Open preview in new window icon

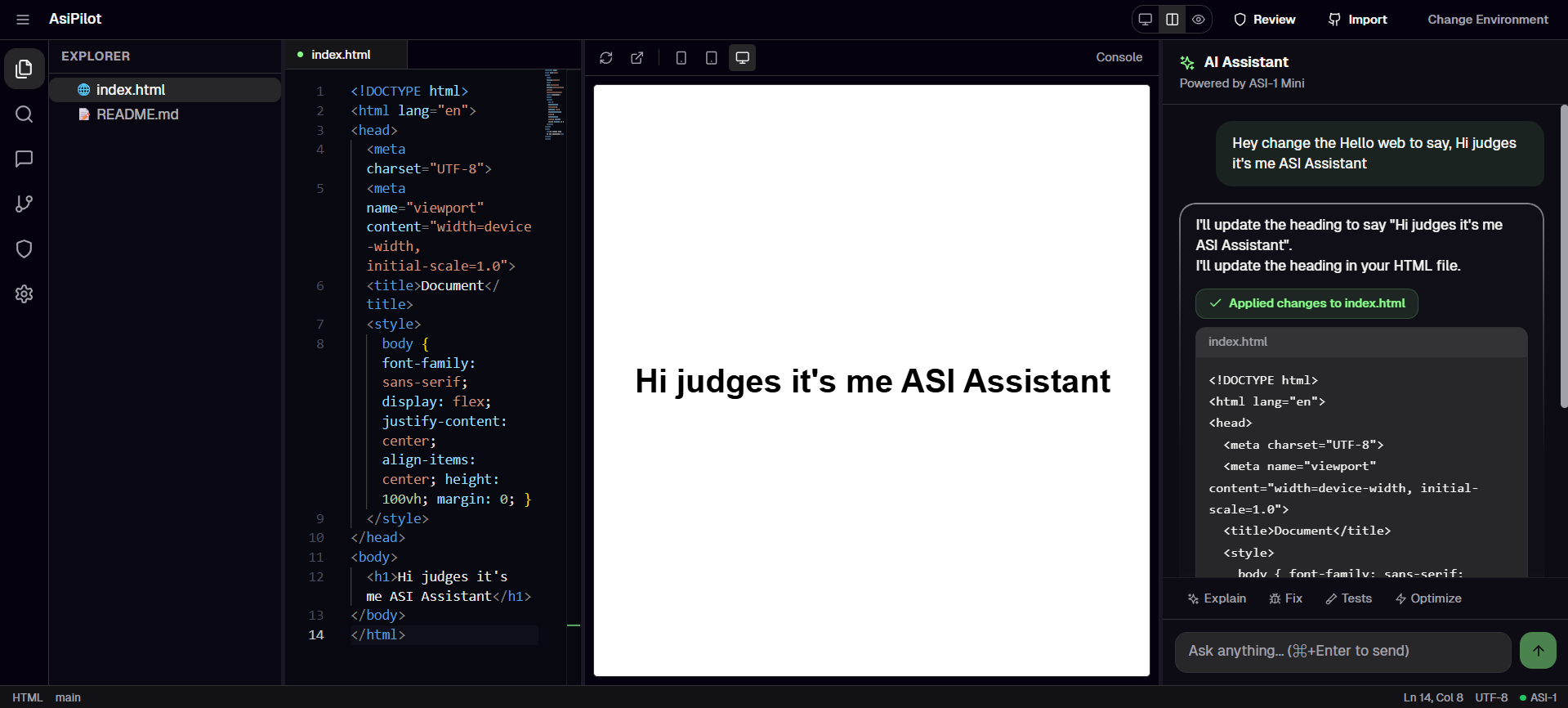click(x=637, y=58)
